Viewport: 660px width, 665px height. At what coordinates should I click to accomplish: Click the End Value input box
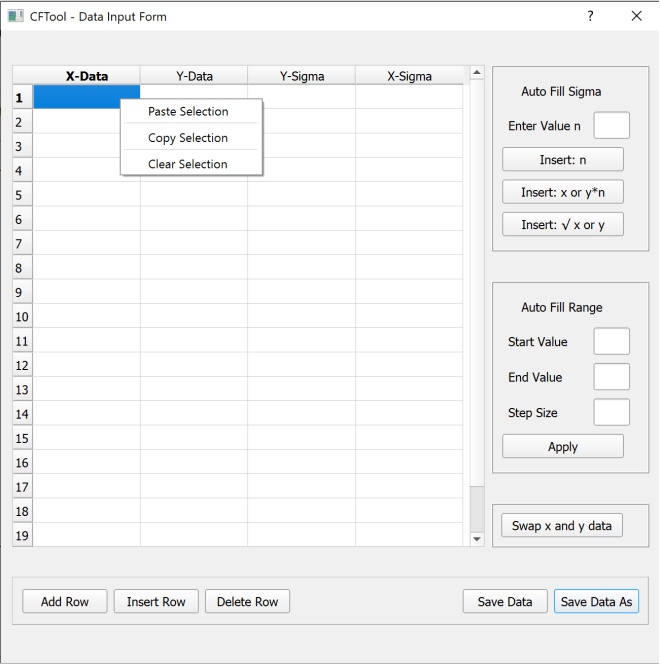[611, 377]
